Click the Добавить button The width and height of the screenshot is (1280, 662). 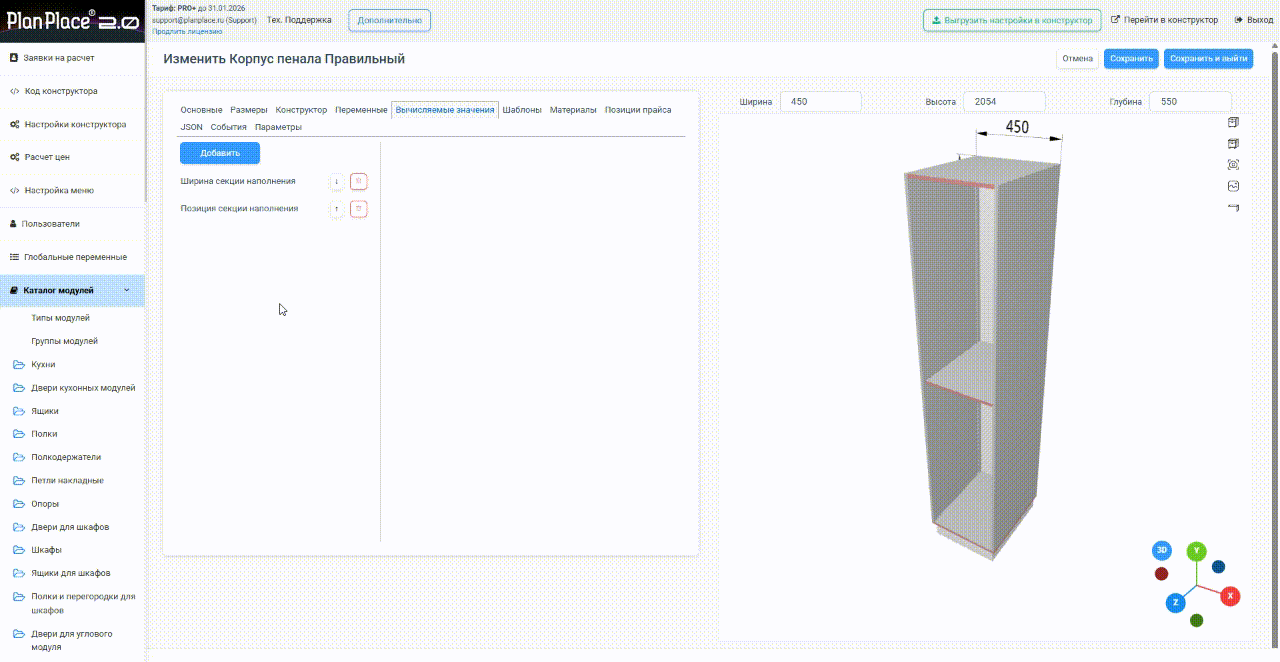[x=220, y=153]
